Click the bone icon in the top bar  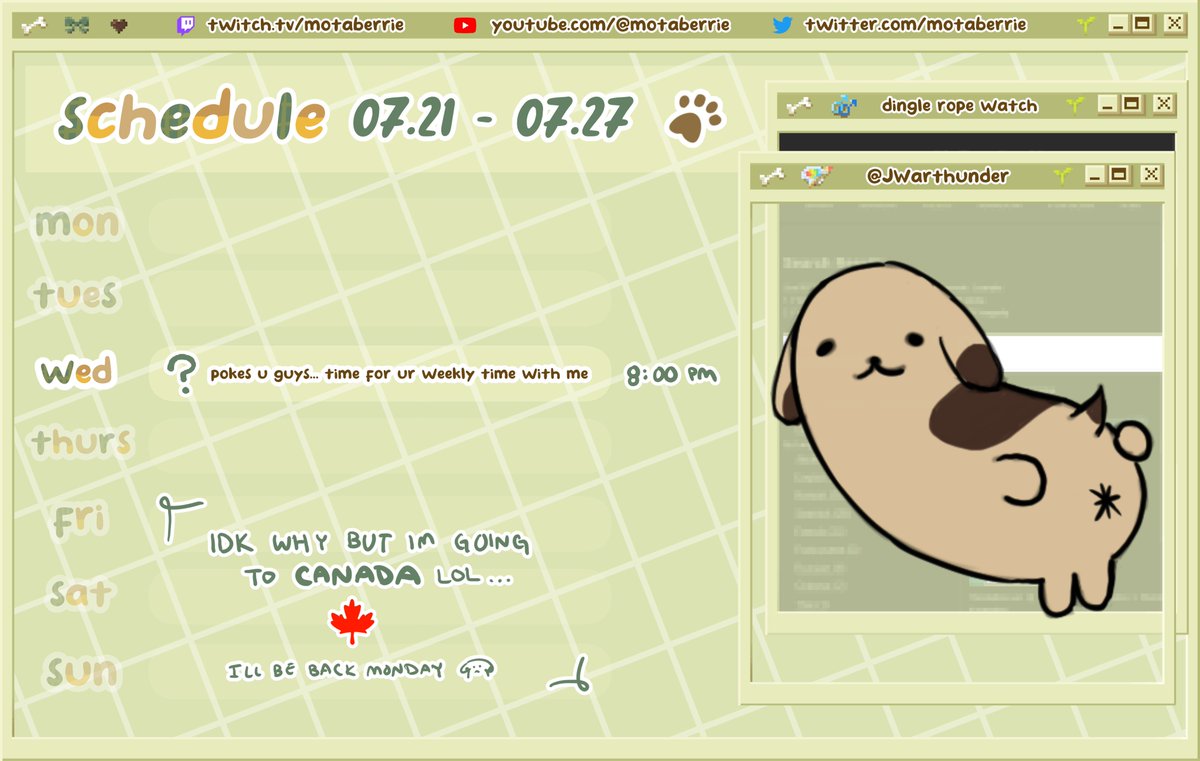click(35, 25)
